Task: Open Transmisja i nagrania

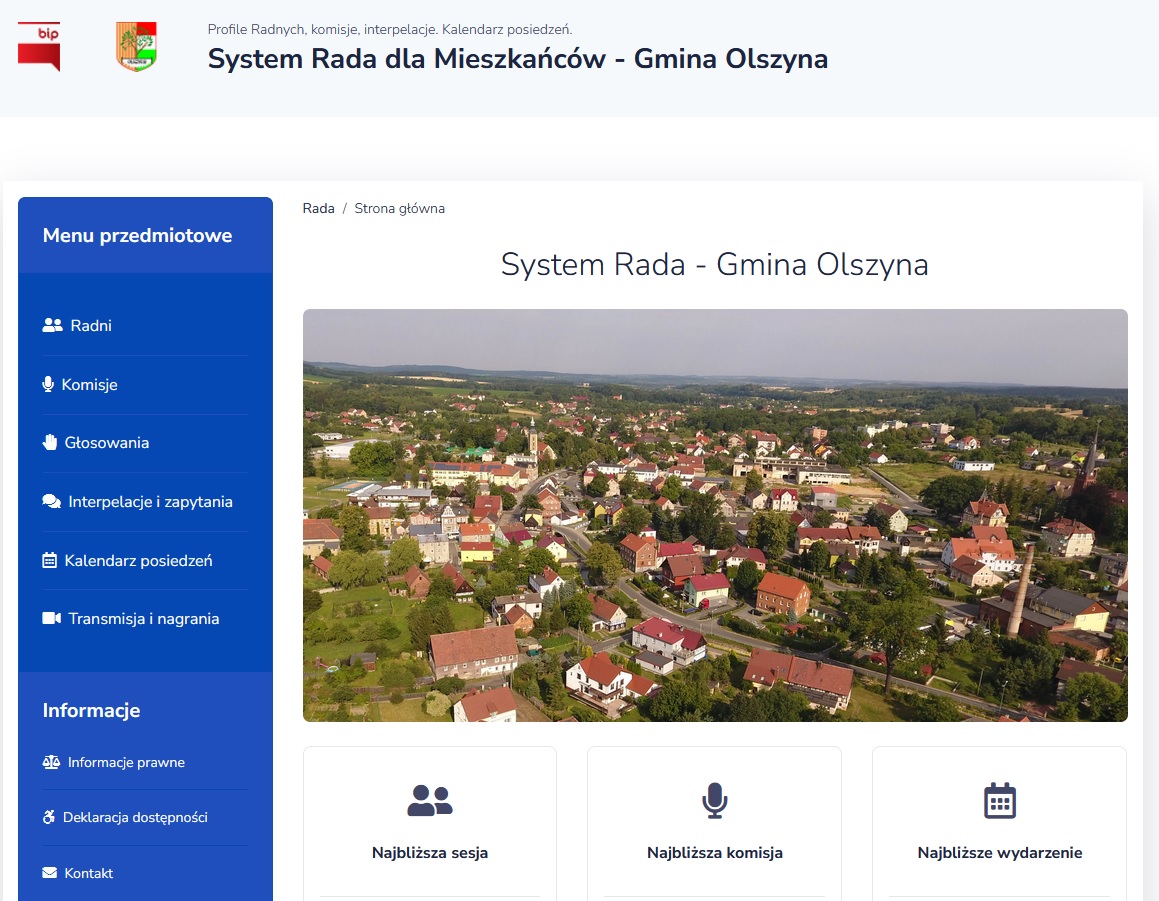Action: (144, 619)
